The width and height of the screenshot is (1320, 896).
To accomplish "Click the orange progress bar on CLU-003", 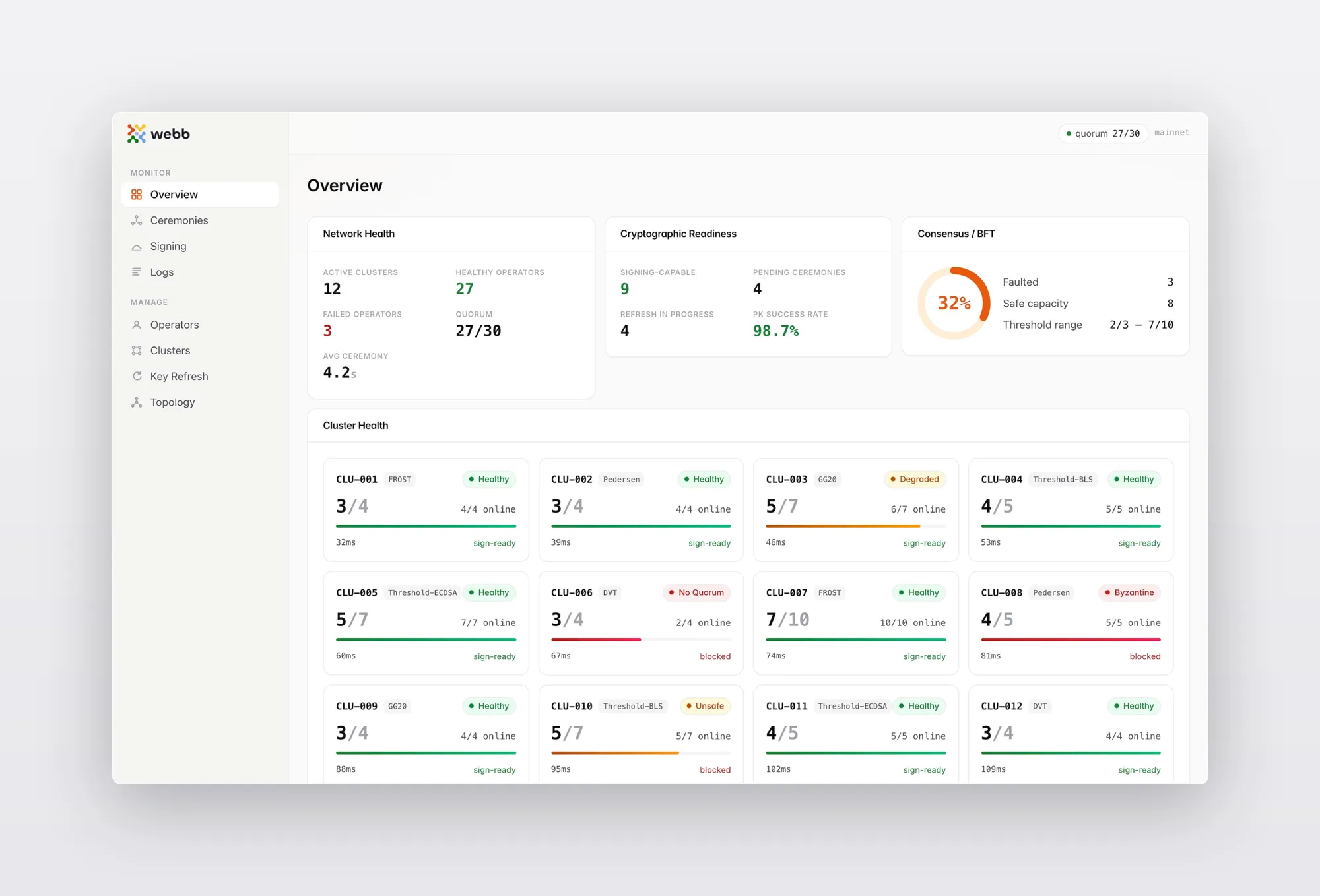I will 843,527.
